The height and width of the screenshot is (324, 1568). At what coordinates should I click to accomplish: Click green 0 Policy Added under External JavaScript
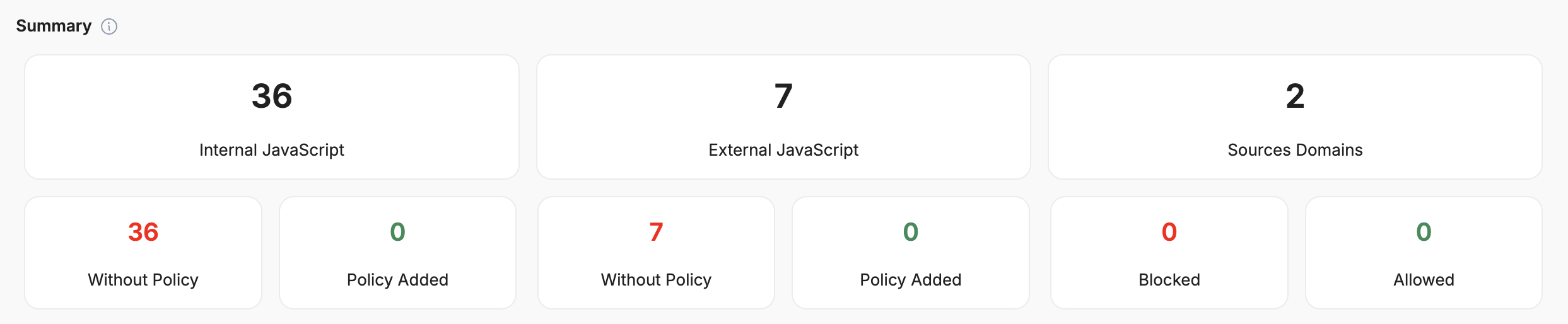[910, 232]
